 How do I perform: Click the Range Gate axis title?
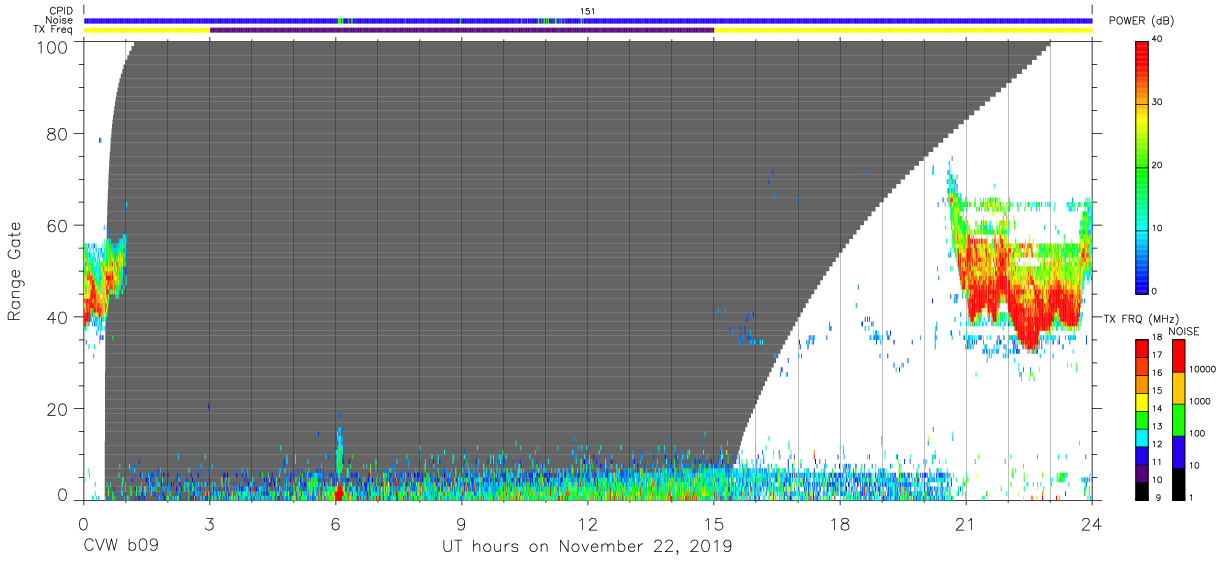[x=16, y=272]
